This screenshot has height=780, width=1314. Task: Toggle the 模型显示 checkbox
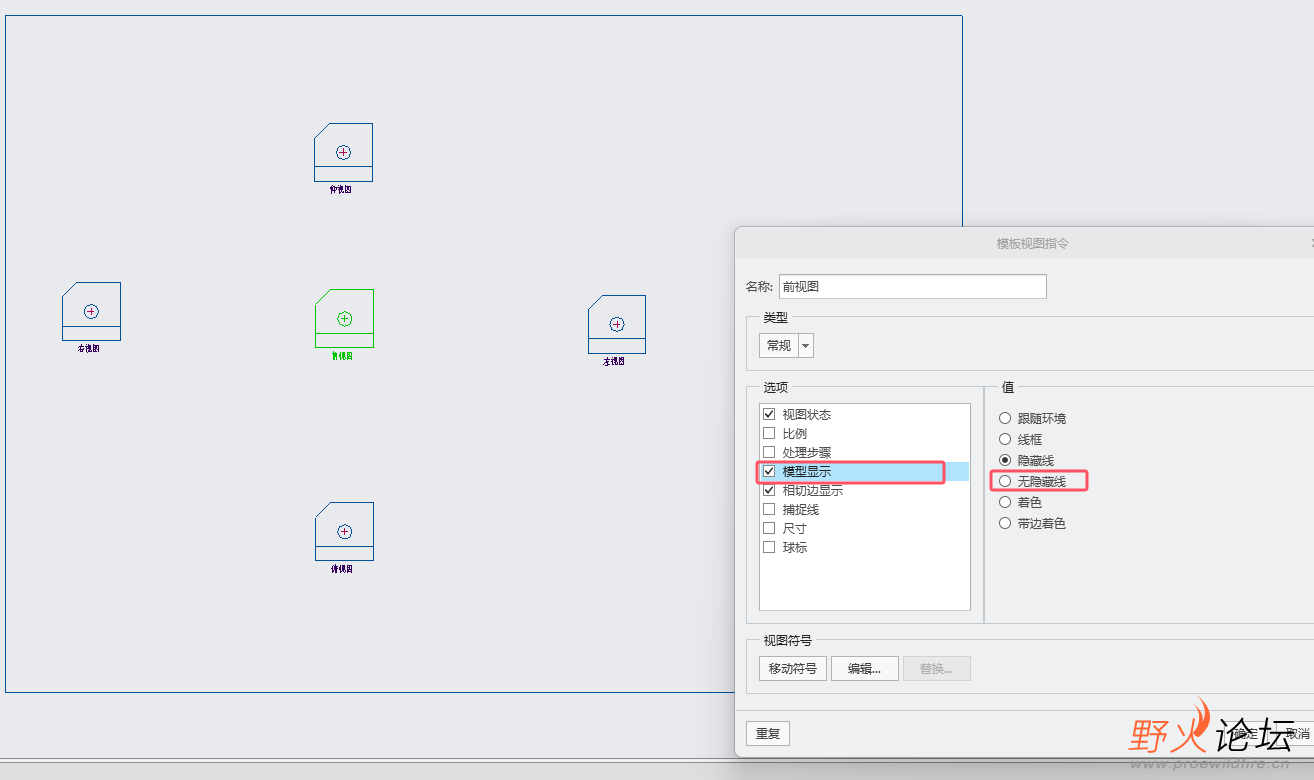(769, 471)
